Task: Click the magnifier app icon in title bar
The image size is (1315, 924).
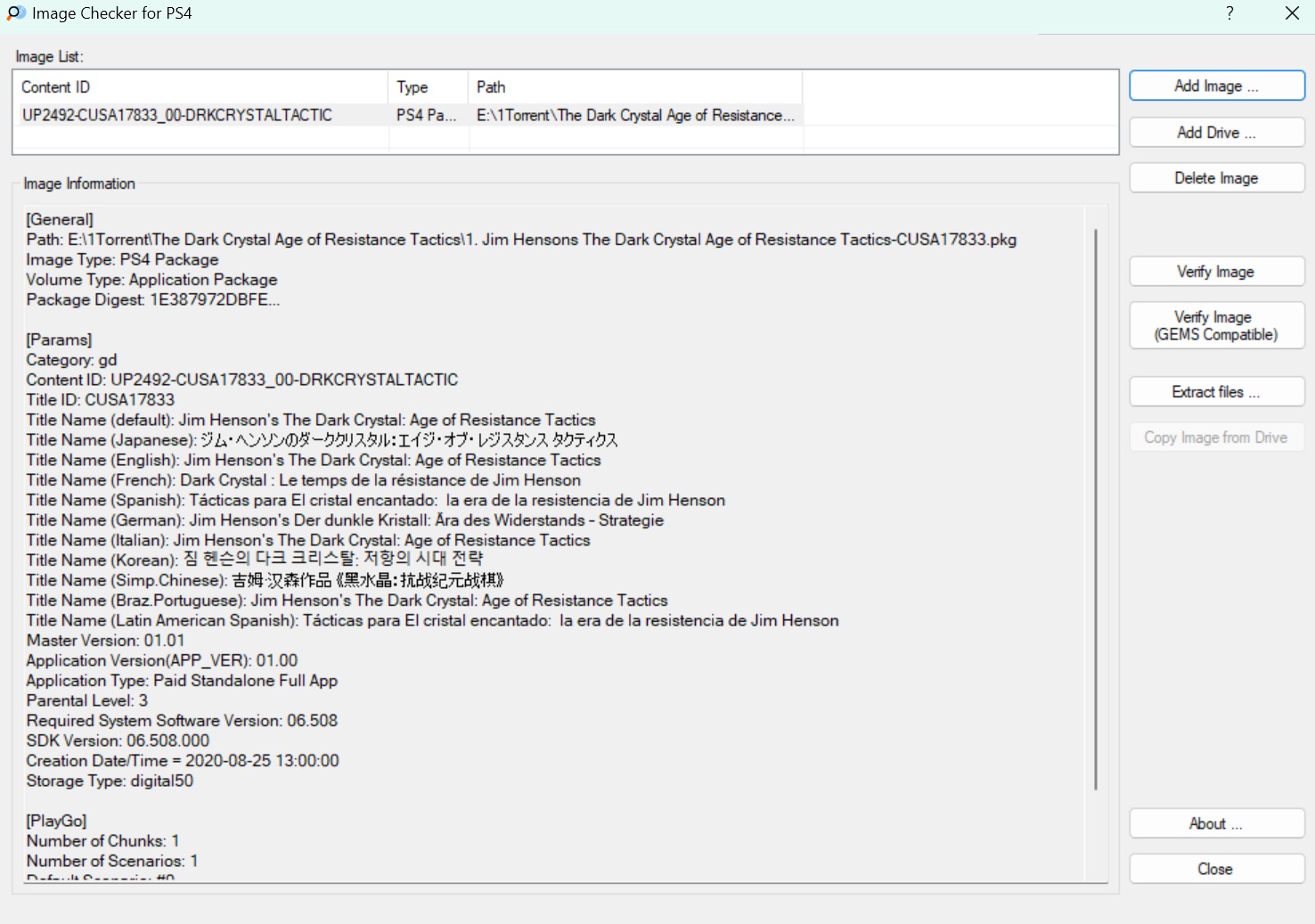Action: 16,13
